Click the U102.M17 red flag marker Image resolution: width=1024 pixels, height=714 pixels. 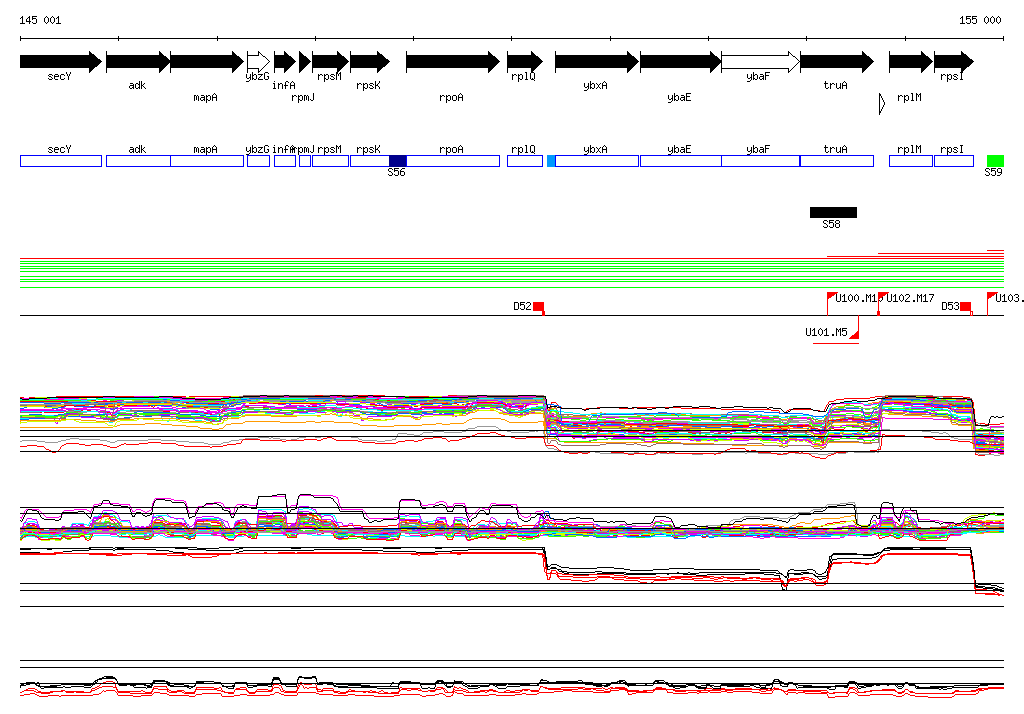click(x=882, y=297)
